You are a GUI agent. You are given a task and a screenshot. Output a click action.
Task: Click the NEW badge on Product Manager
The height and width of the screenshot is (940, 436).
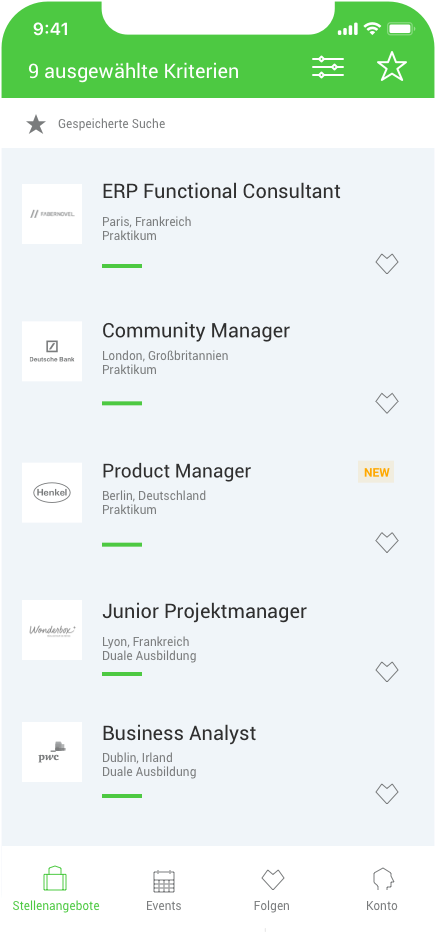tap(376, 472)
